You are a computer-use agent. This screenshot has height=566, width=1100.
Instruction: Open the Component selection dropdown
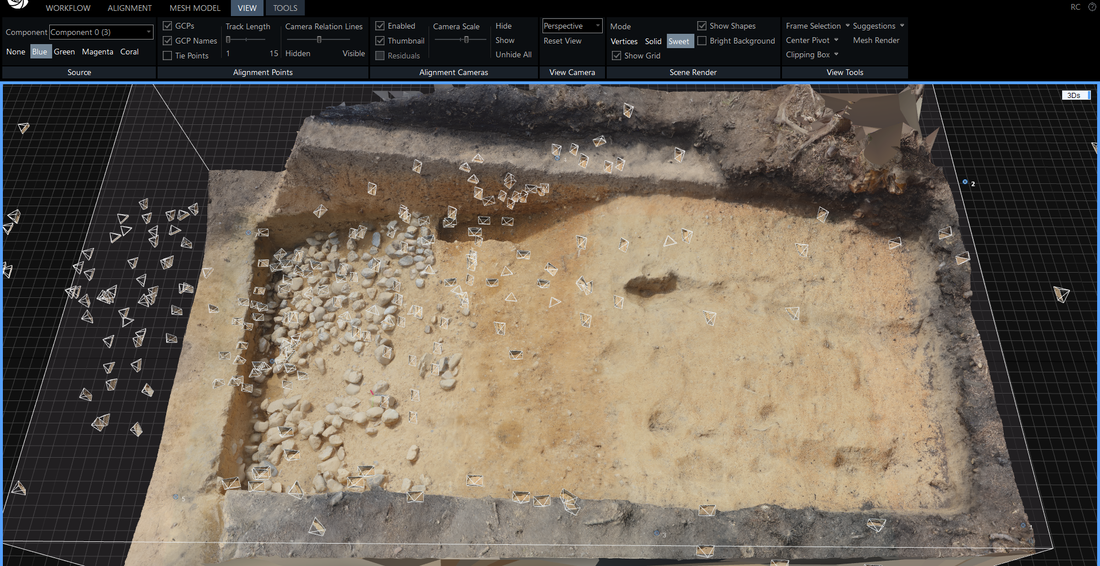pos(101,33)
